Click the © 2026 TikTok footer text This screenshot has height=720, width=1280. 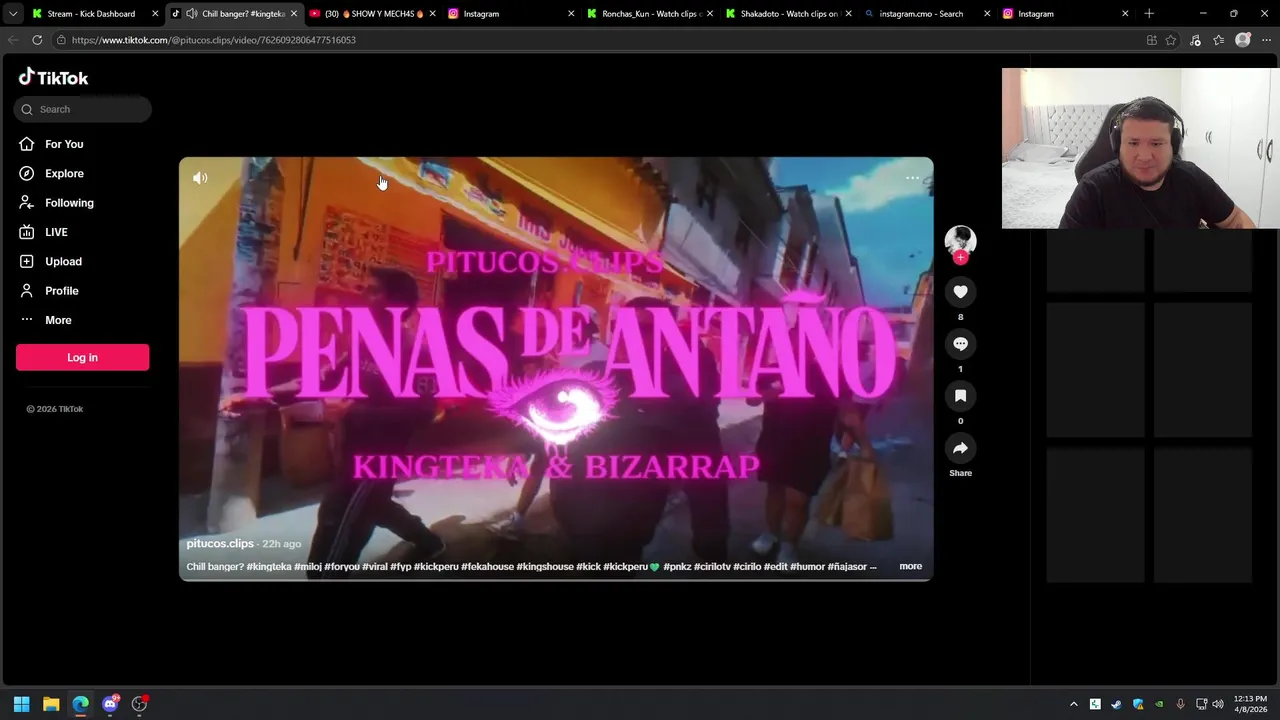[x=55, y=409]
